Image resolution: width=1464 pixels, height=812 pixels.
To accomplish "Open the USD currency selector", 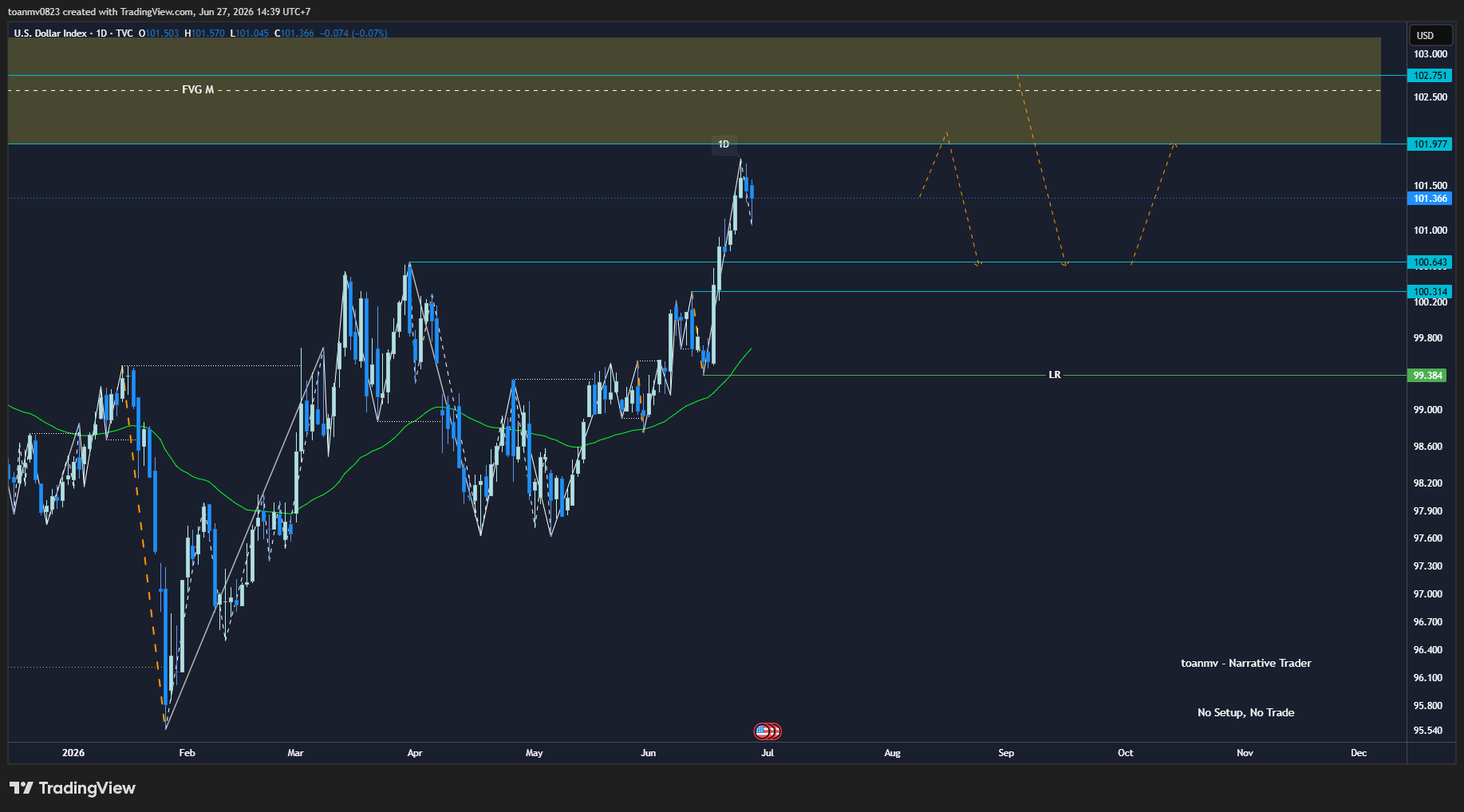I will pyautogui.click(x=1432, y=35).
